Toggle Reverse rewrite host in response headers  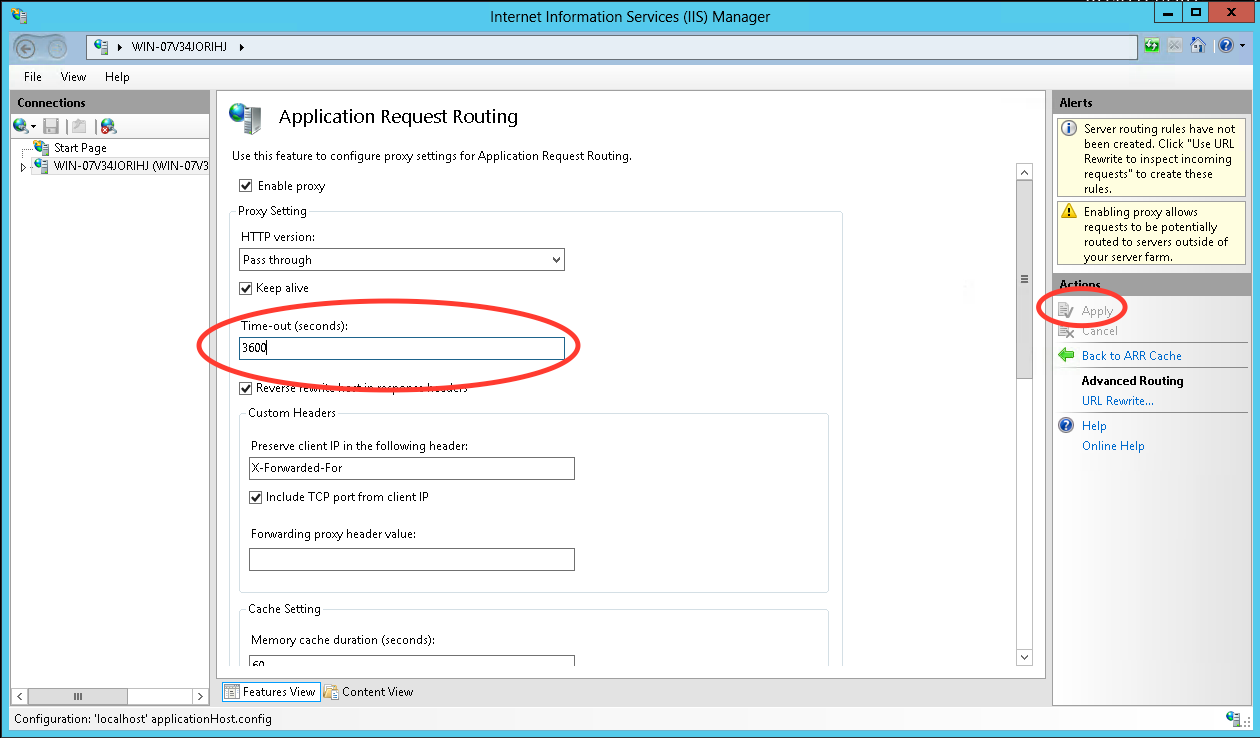pyautogui.click(x=246, y=388)
